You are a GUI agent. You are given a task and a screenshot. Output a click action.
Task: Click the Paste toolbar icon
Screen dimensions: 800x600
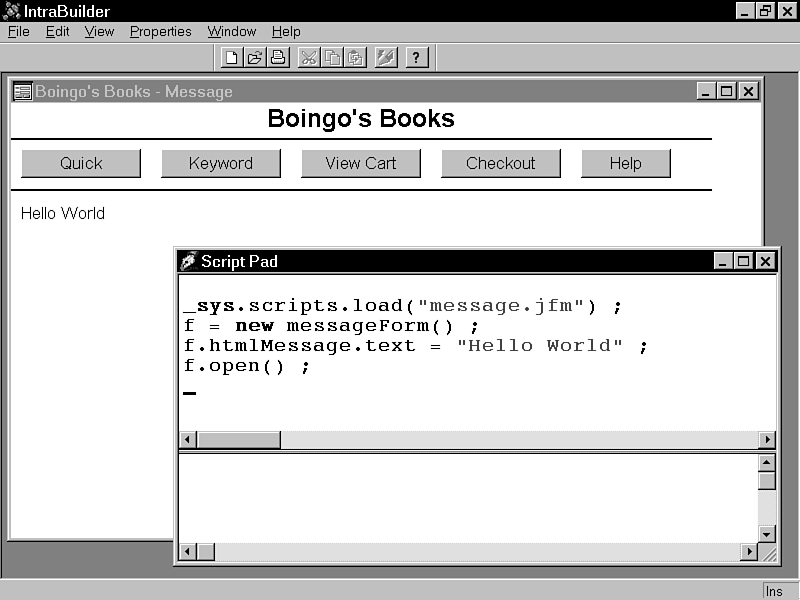click(356, 57)
